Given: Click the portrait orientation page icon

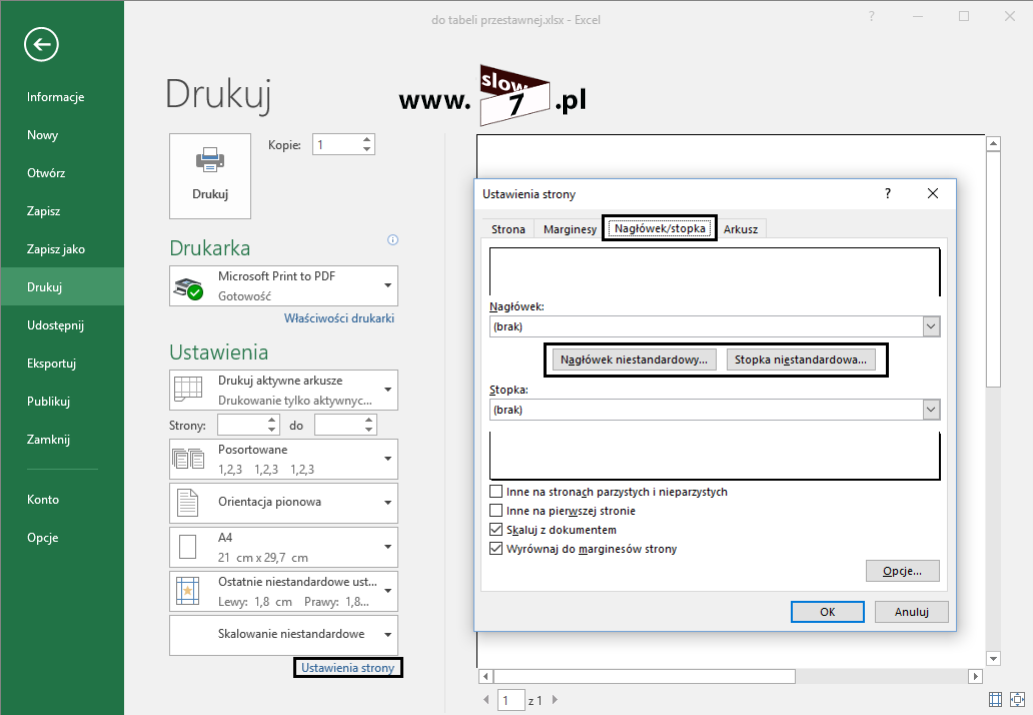Looking at the screenshot, I should click(x=188, y=503).
